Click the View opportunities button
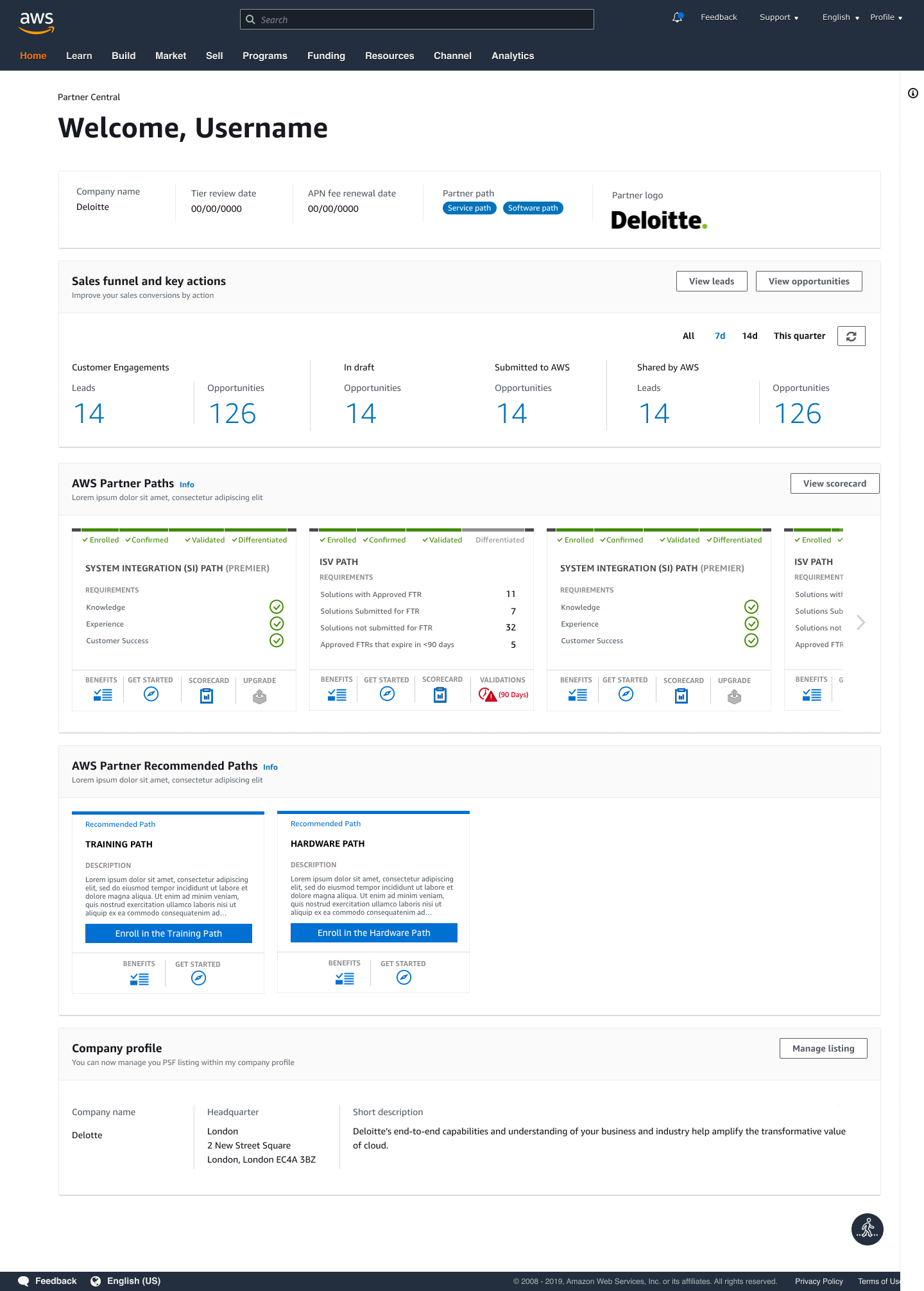 click(x=809, y=281)
